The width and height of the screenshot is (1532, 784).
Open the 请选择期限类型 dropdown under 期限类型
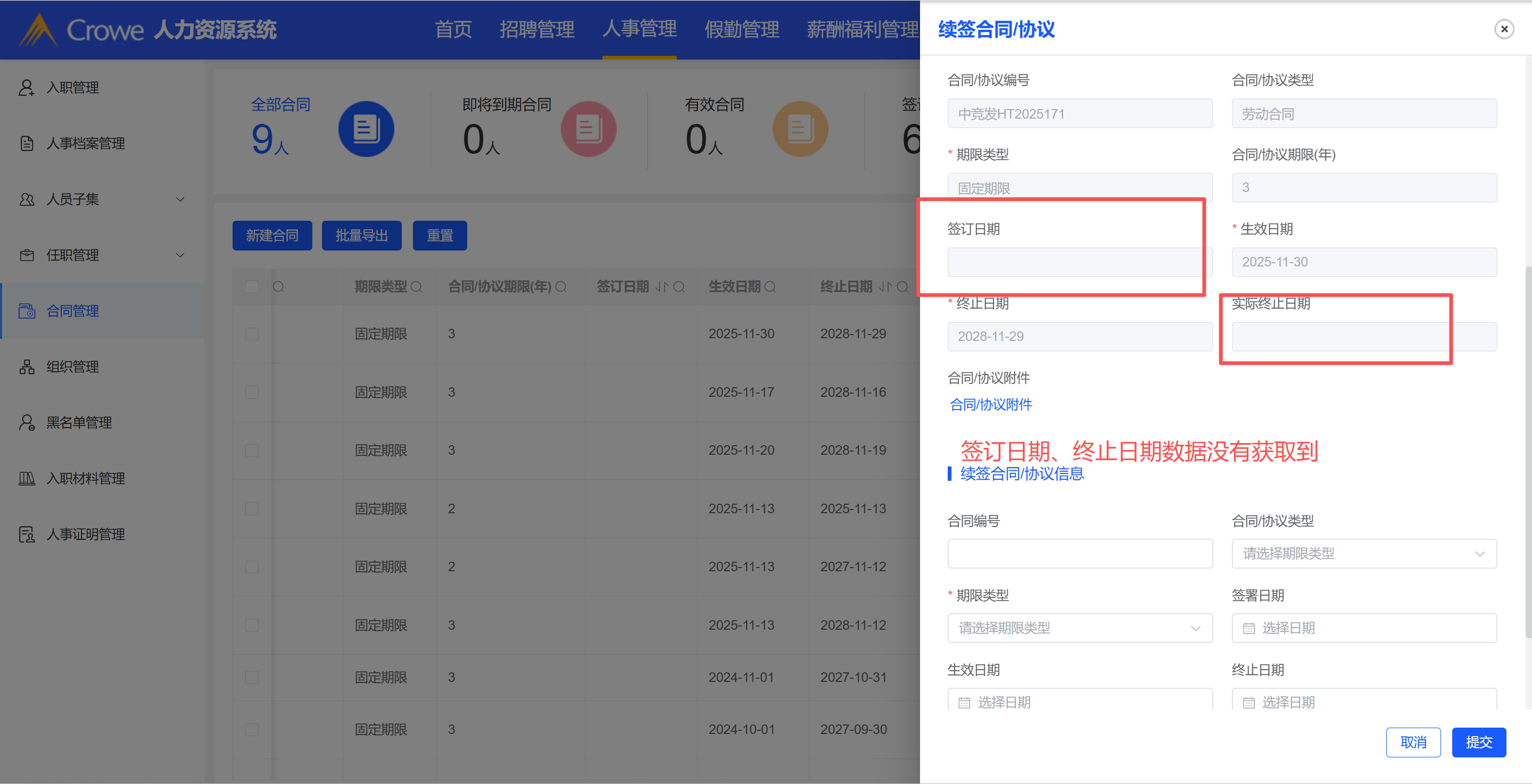pos(1079,628)
